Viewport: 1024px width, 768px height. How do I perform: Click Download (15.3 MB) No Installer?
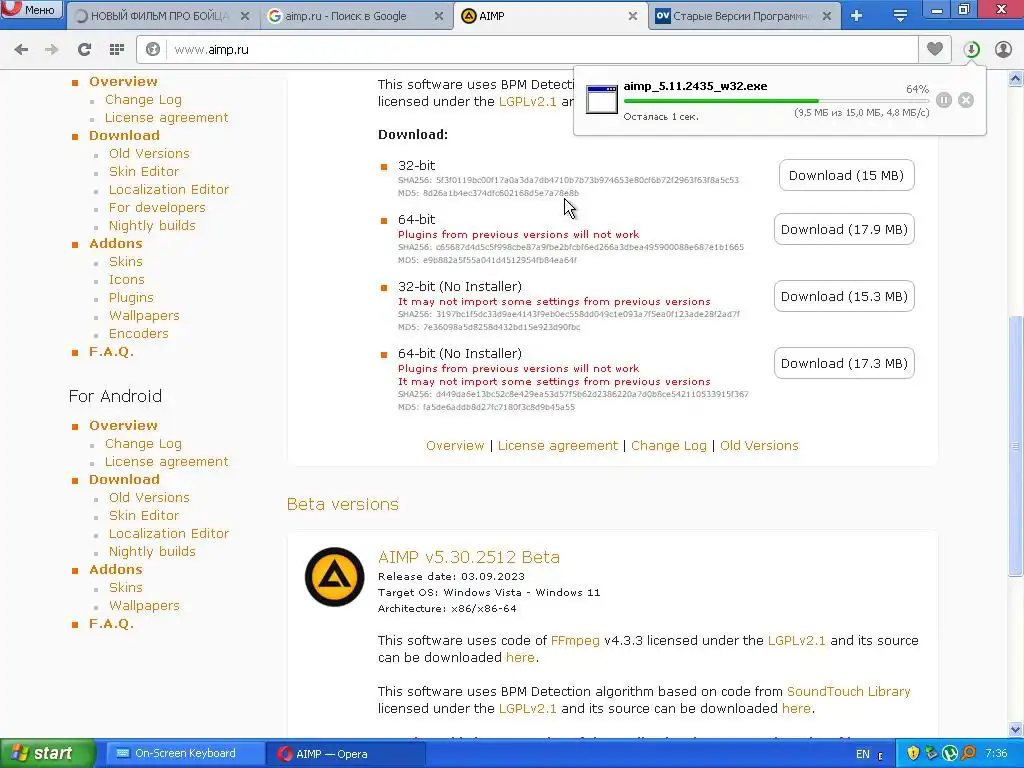click(x=844, y=296)
